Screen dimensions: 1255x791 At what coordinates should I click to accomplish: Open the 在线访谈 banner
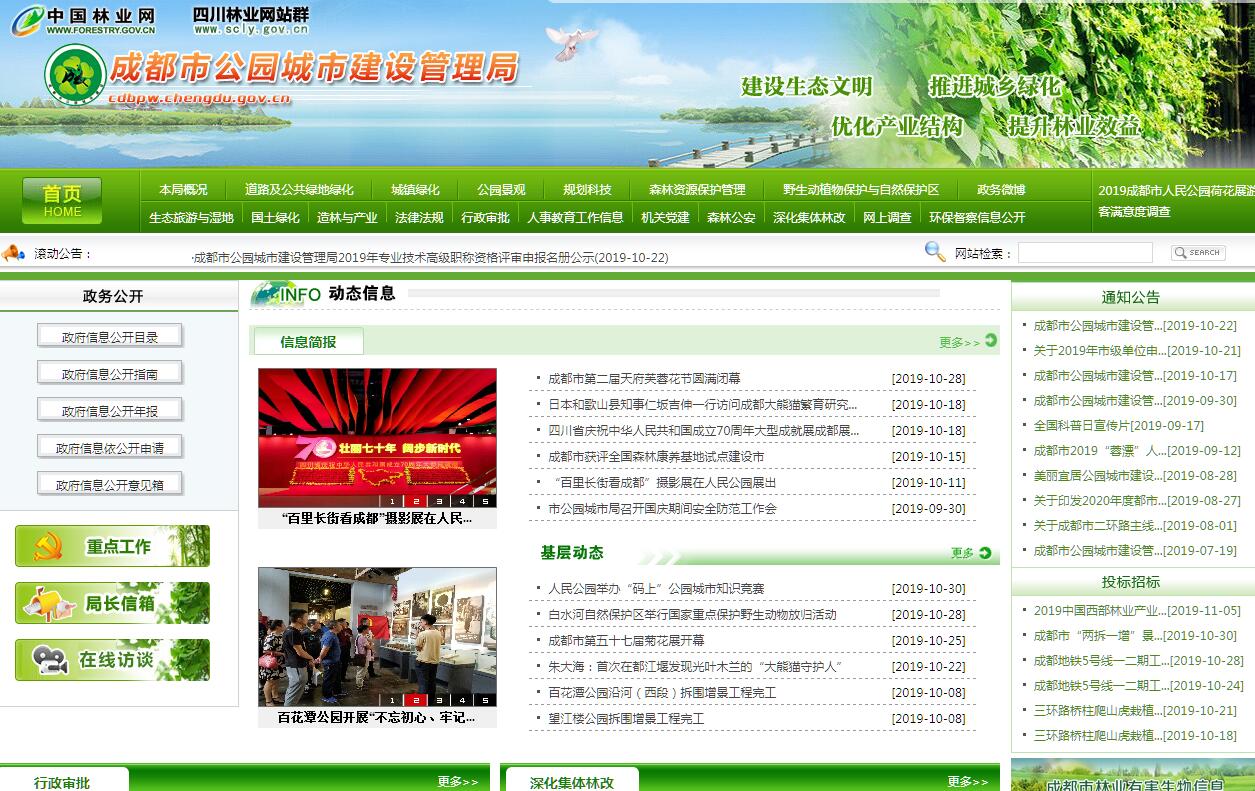[x=112, y=660]
